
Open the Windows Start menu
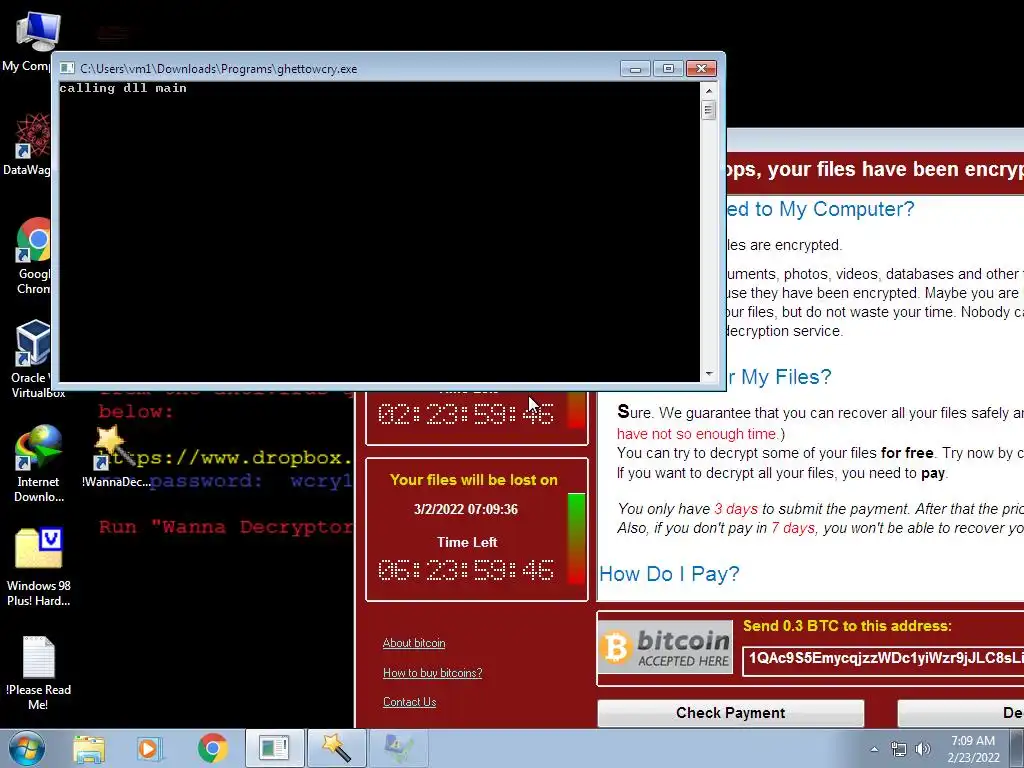tap(27, 748)
